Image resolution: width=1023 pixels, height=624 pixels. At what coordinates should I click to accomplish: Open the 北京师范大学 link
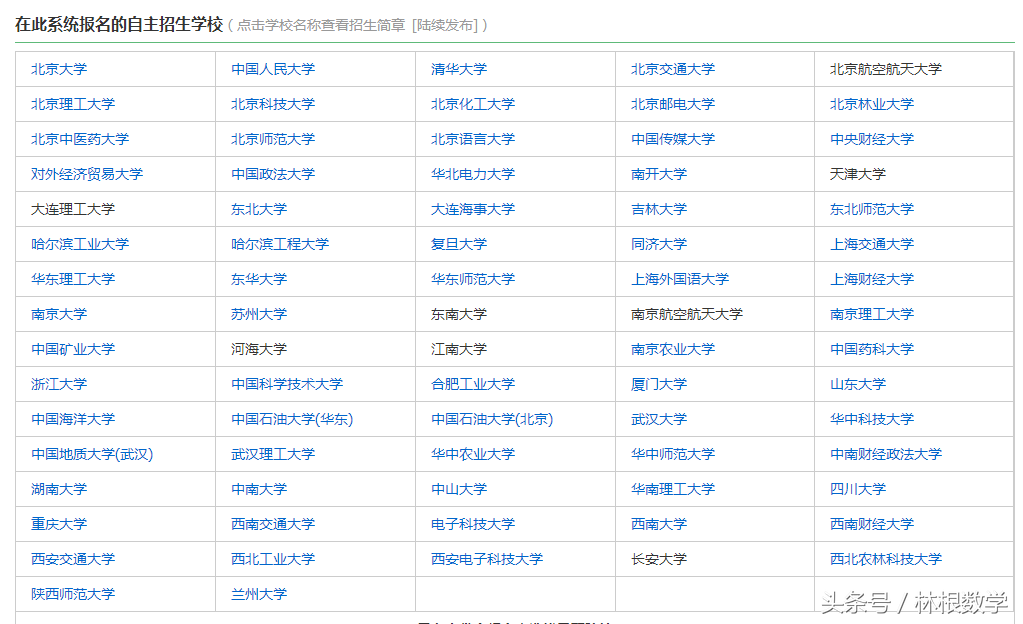(273, 140)
